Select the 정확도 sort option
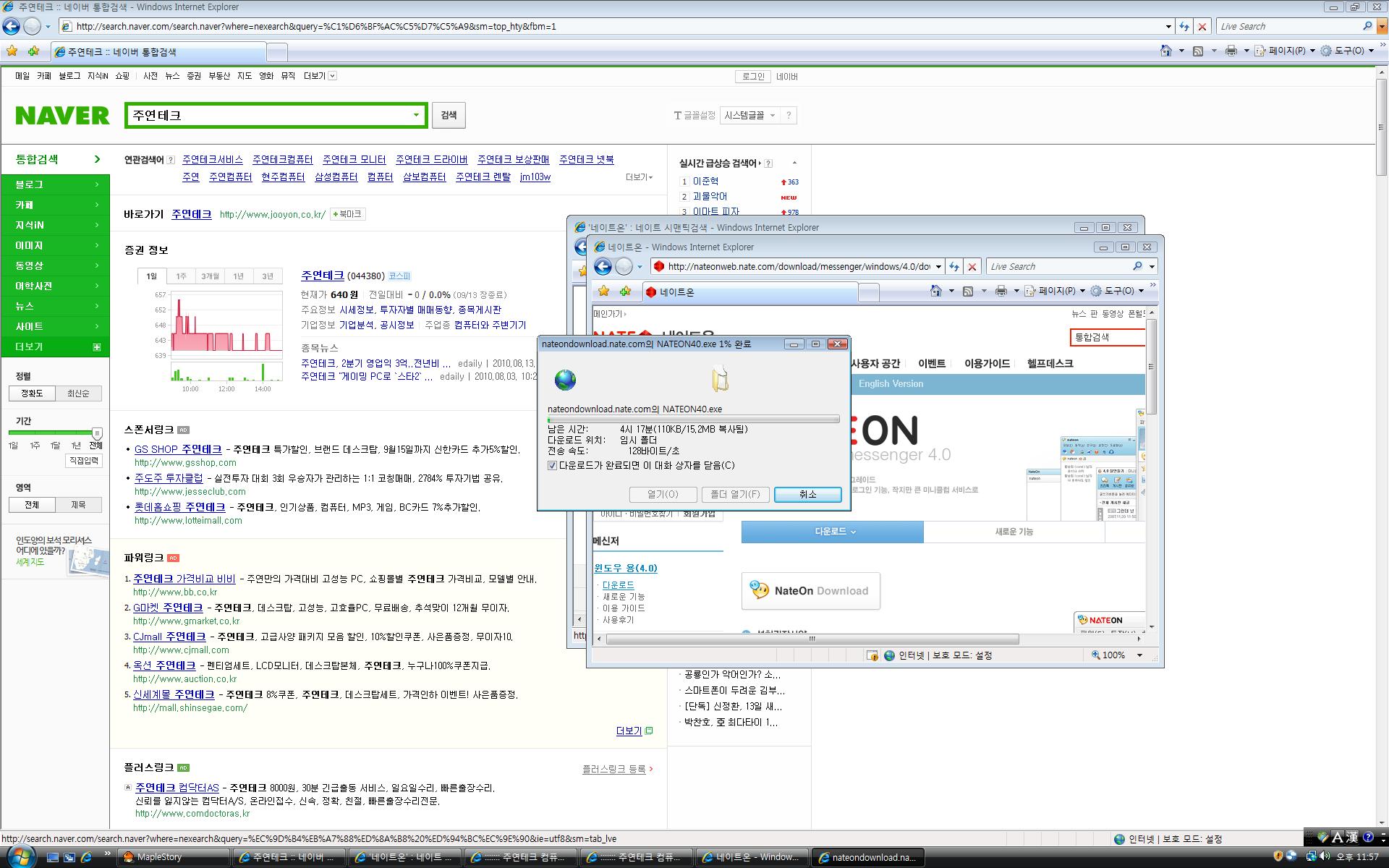This screenshot has height=868, width=1389. (x=32, y=393)
